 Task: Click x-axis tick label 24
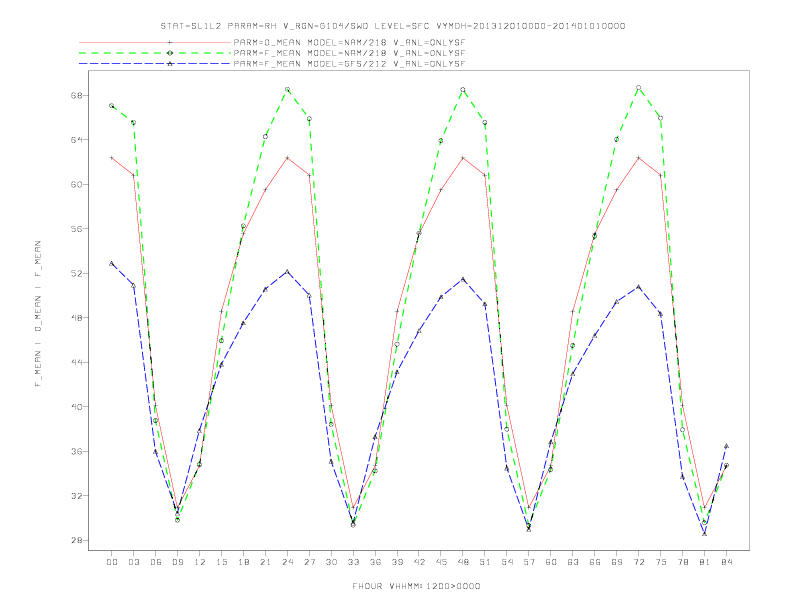[287, 562]
